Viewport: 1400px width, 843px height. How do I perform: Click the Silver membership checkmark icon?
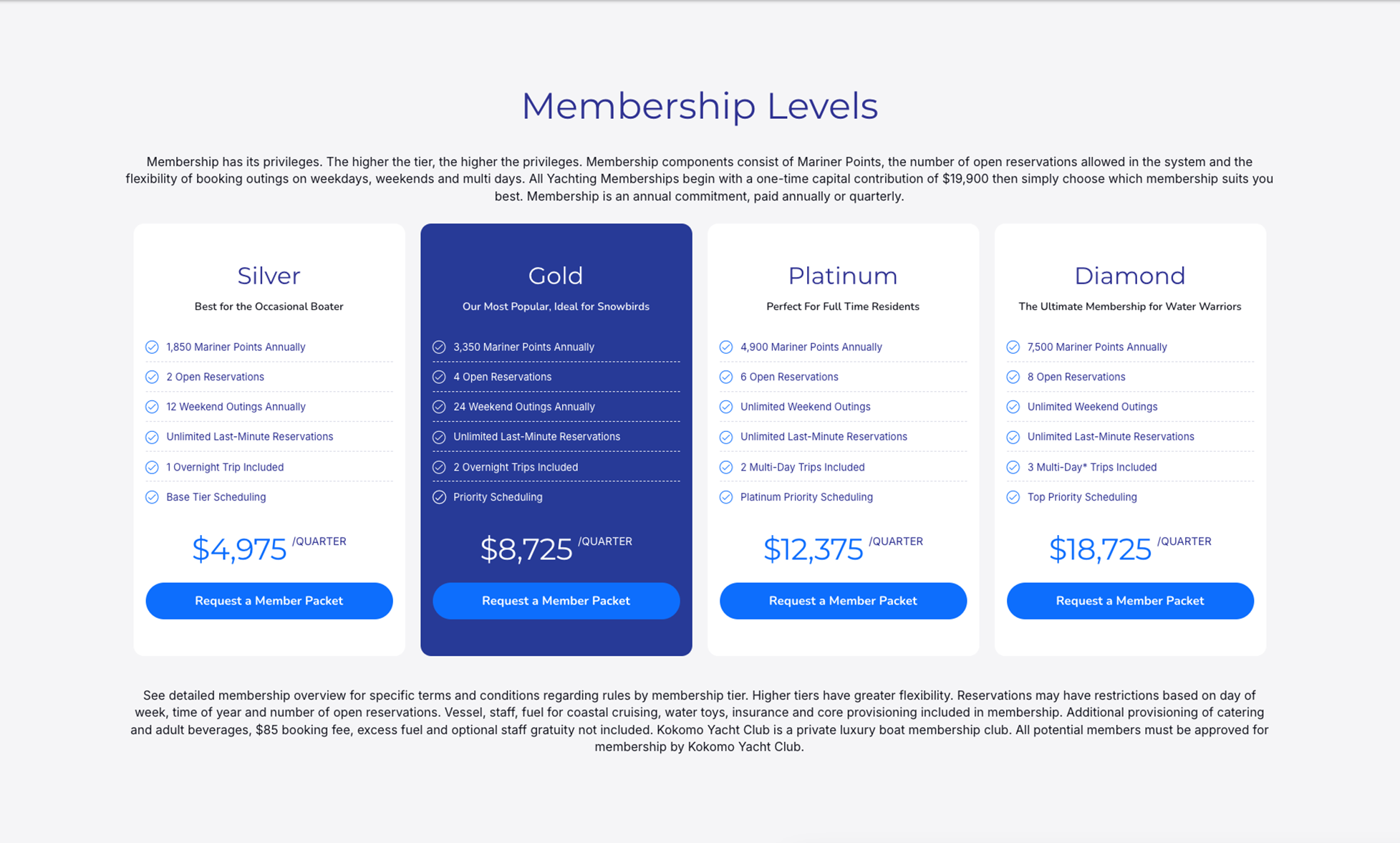(152, 346)
